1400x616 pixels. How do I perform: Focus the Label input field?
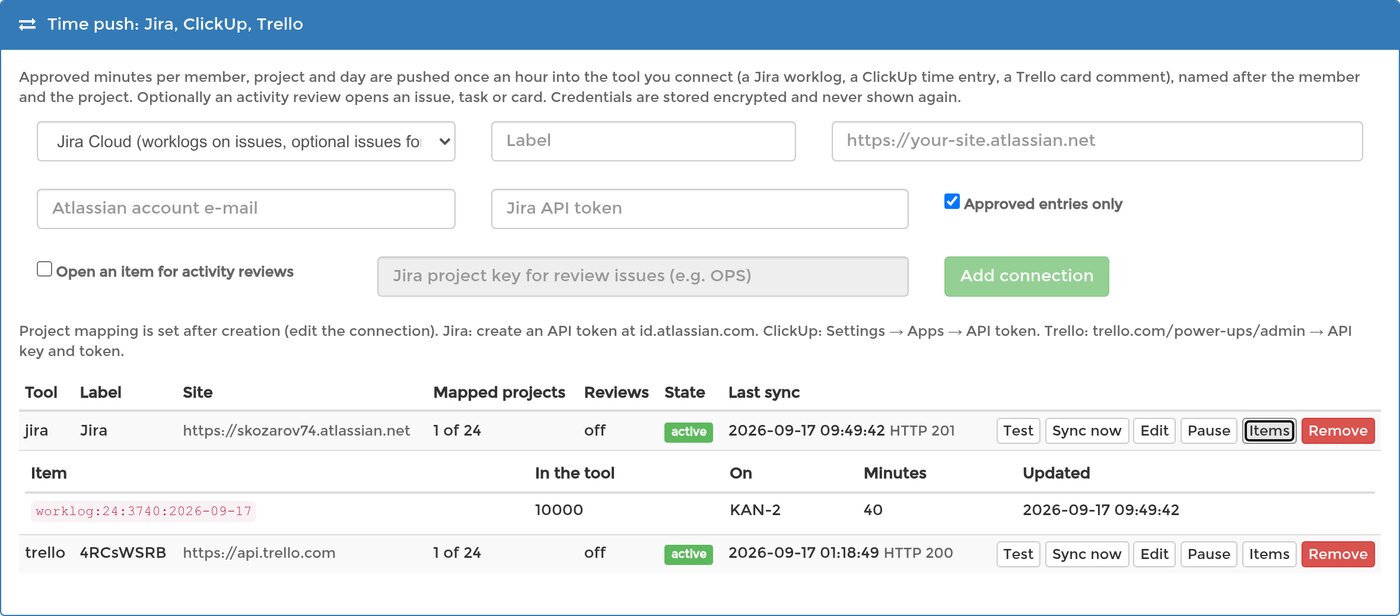643,141
